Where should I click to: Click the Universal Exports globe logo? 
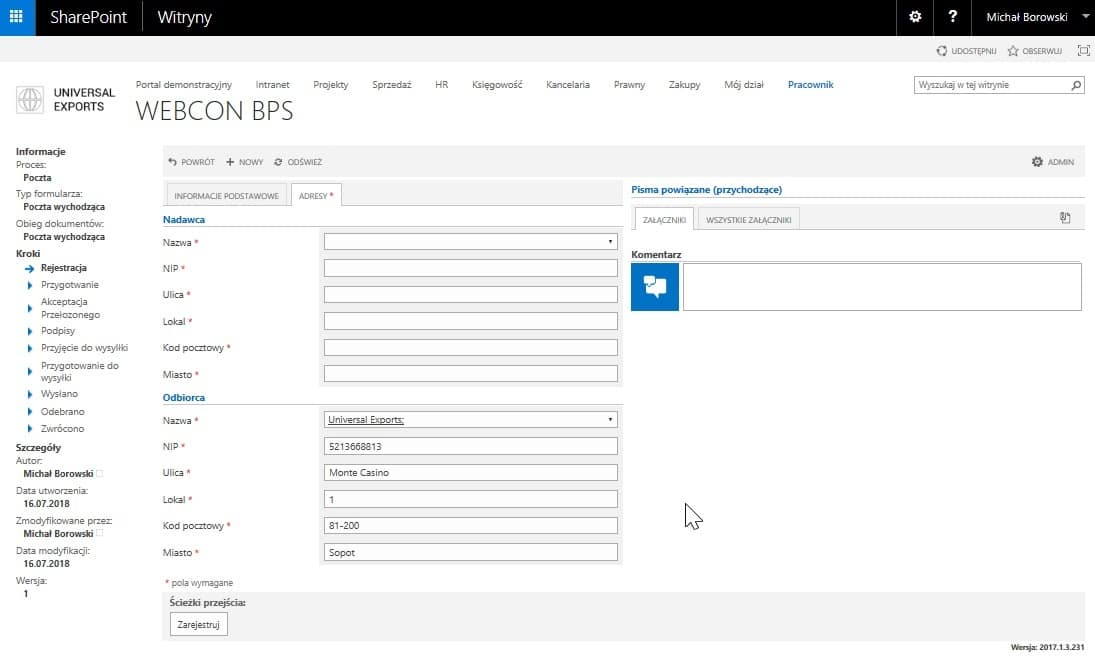30,100
